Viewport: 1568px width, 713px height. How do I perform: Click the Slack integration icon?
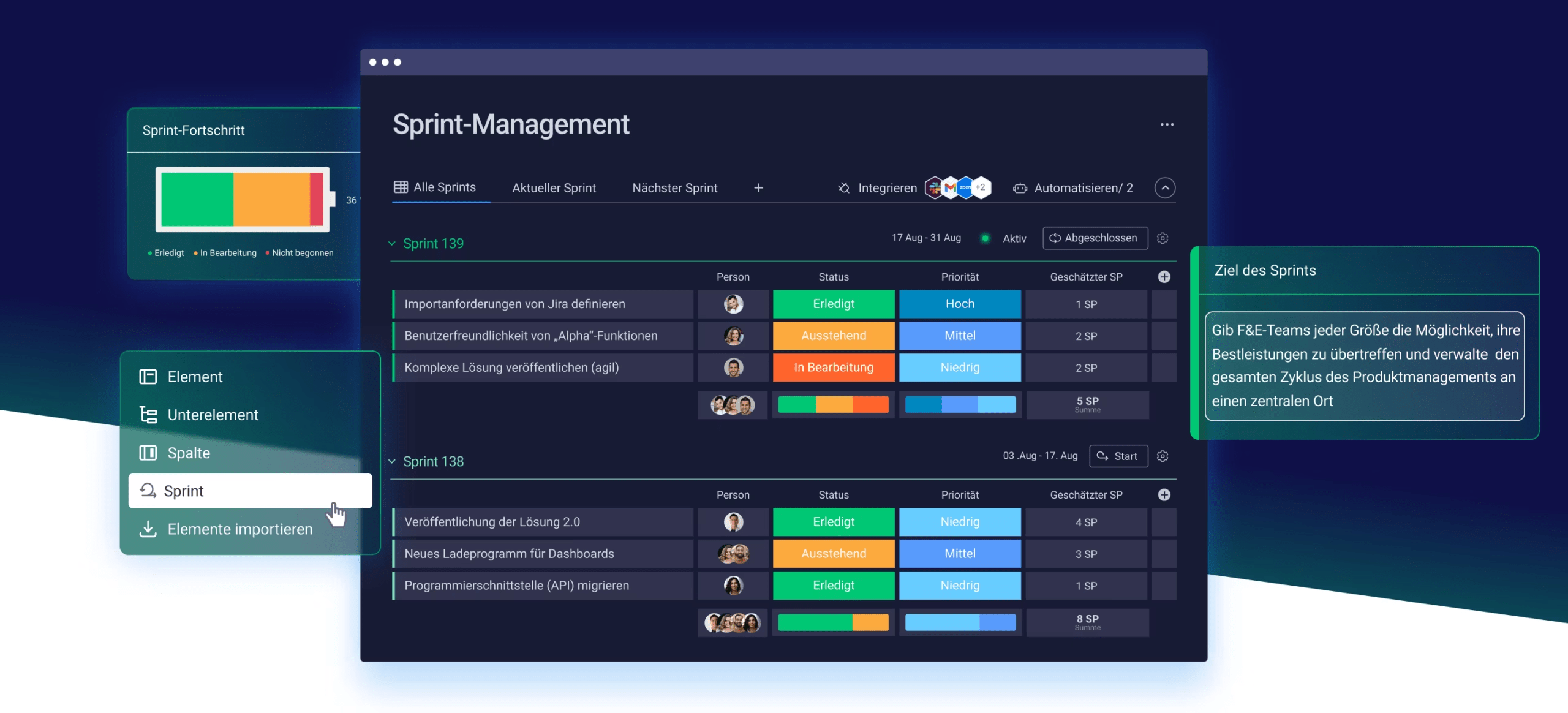pos(934,188)
